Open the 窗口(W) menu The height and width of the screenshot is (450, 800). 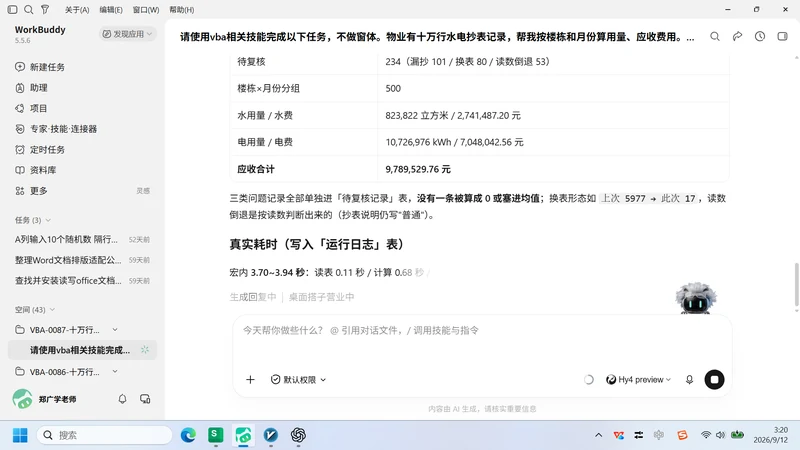[x=145, y=10]
